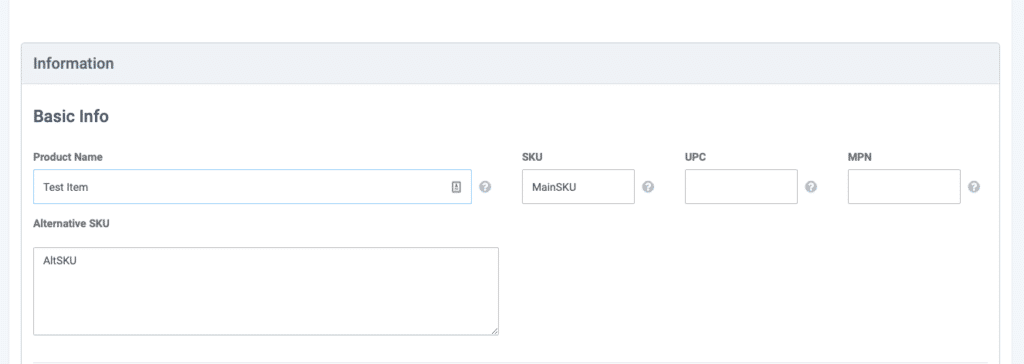Grab the Alternative SKU textarea resize handle
Image resolution: width=1024 pixels, height=364 pixels.
[494, 331]
